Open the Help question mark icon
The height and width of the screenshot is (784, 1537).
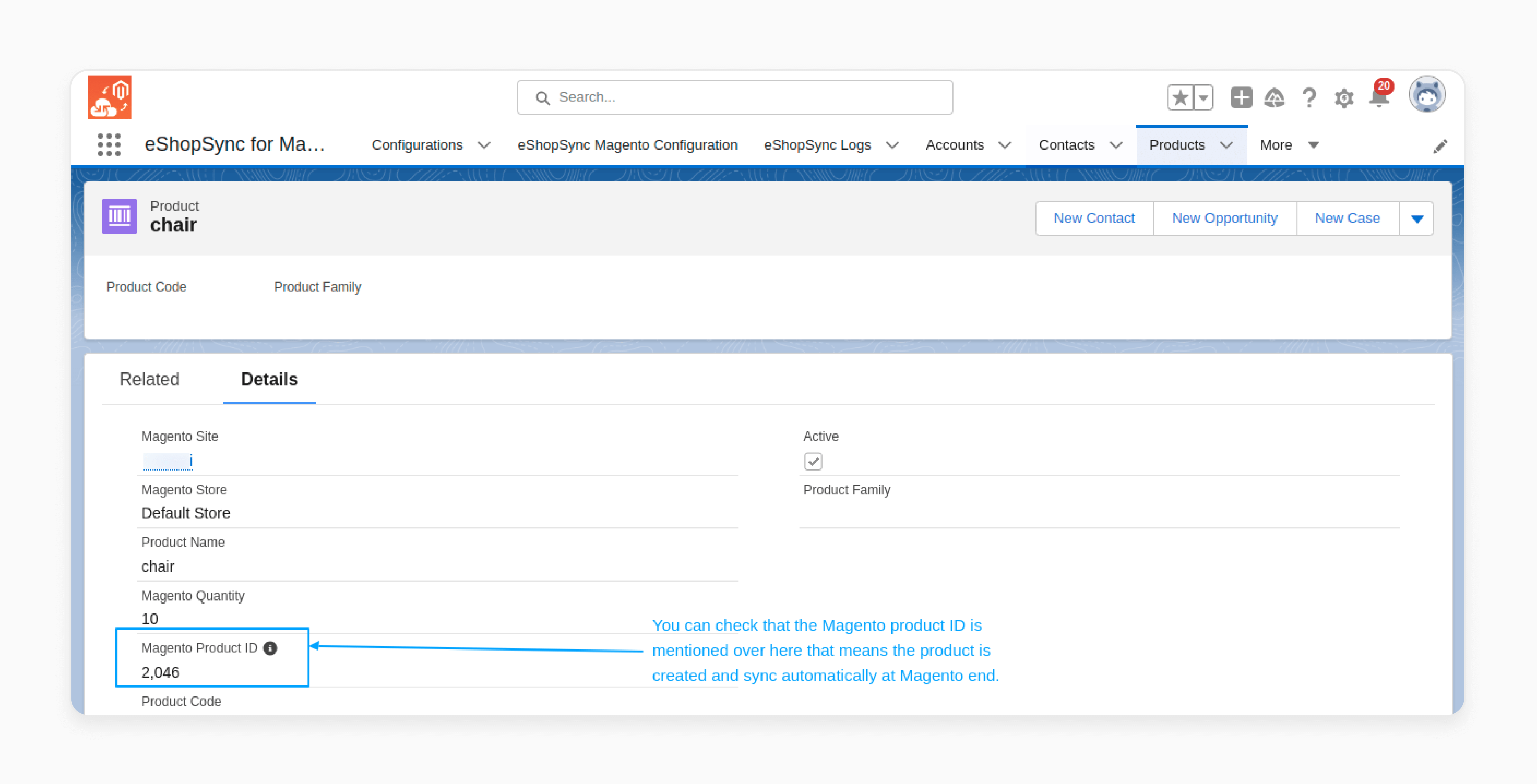pyautogui.click(x=1309, y=97)
